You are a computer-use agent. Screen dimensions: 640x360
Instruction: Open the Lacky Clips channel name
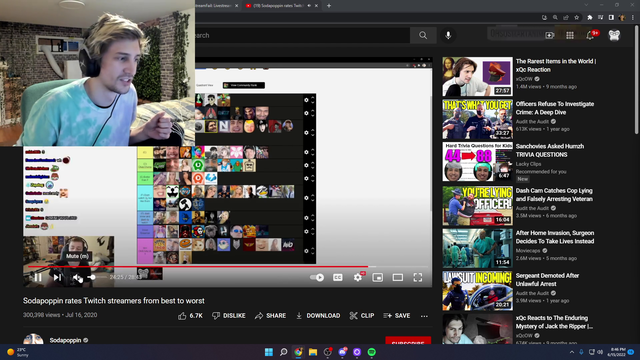(528, 164)
